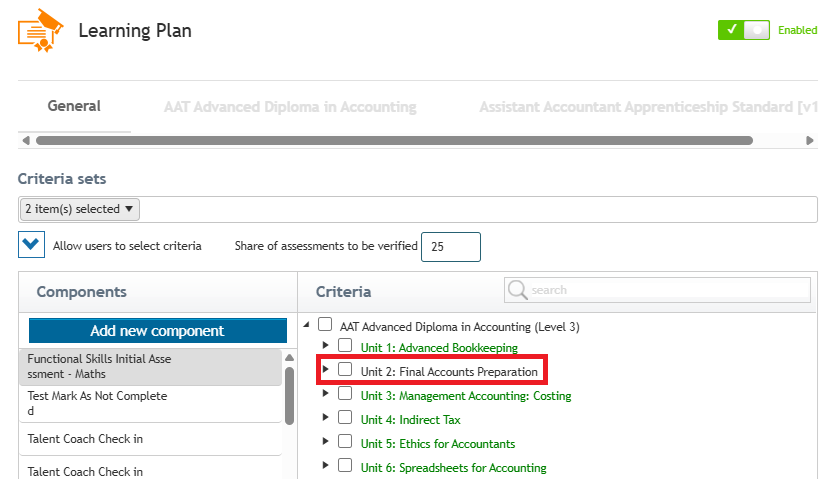Click Unit 6: Spreadsheets for Accounting label
This screenshot has height=479, width=831.
pyautogui.click(x=453, y=468)
